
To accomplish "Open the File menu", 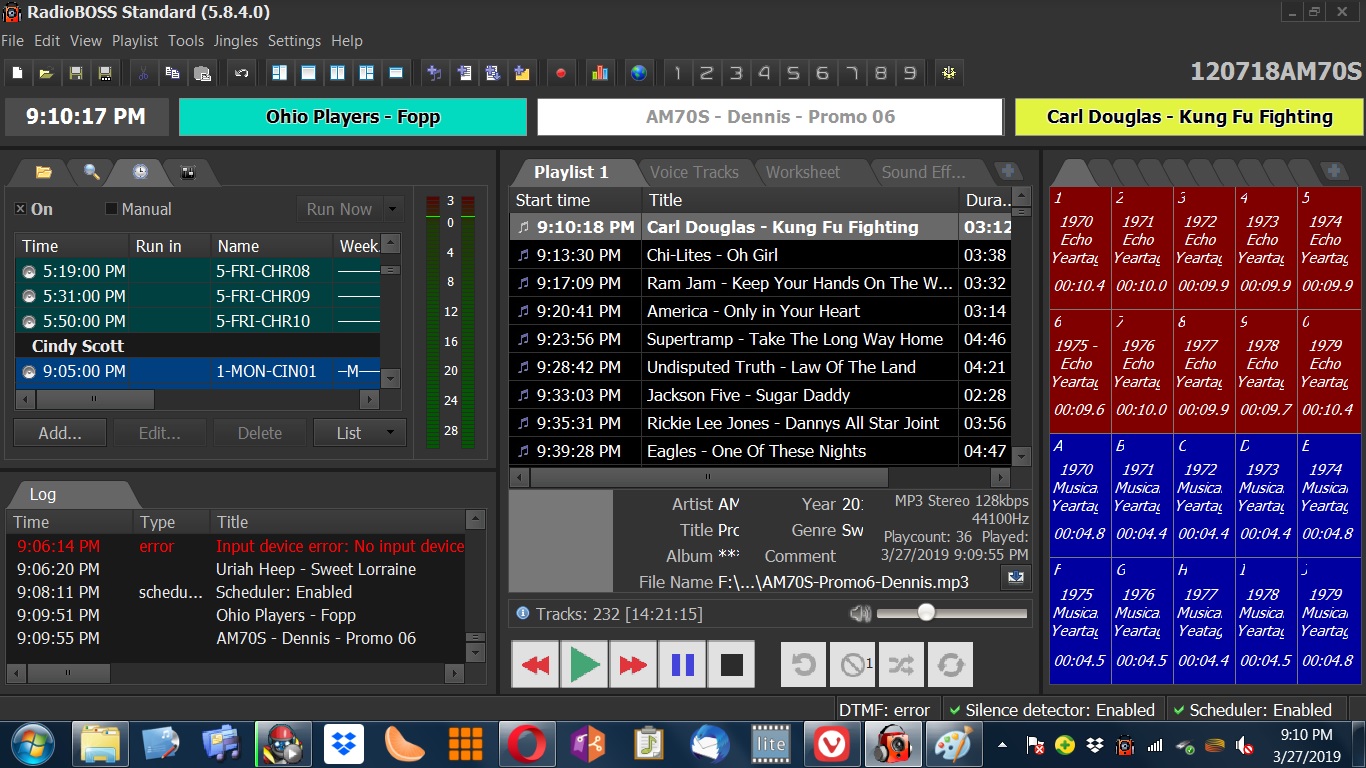I will pos(13,41).
